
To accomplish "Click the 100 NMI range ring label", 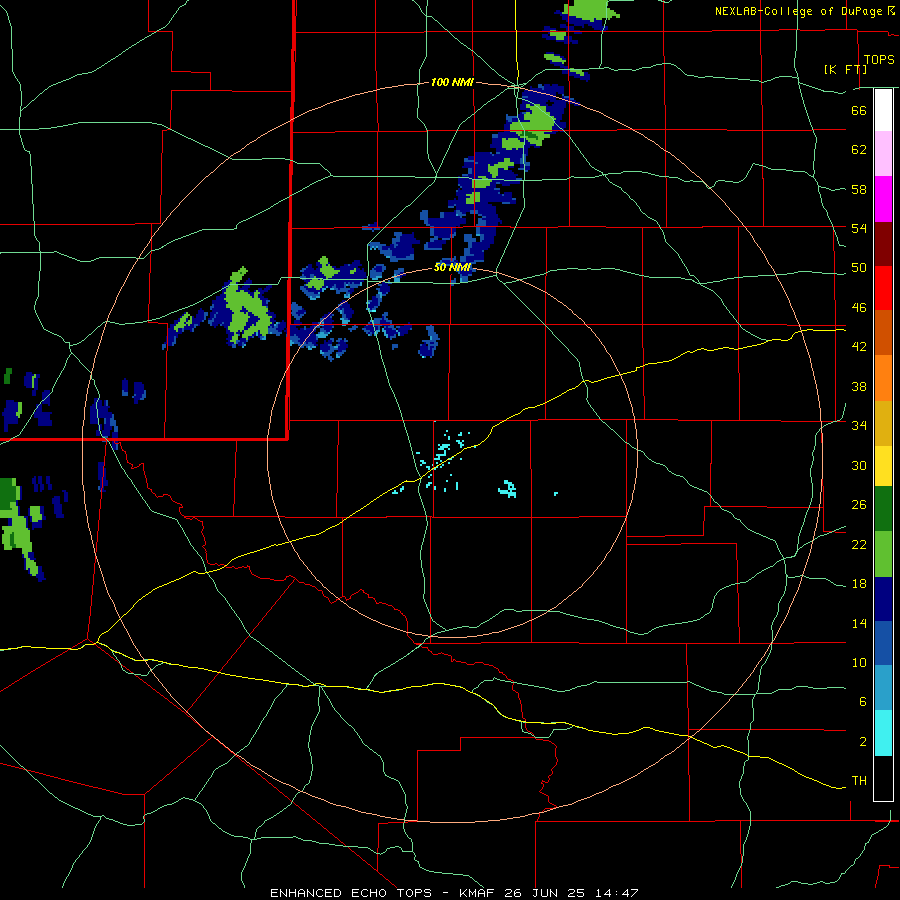I will (x=452, y=83).
